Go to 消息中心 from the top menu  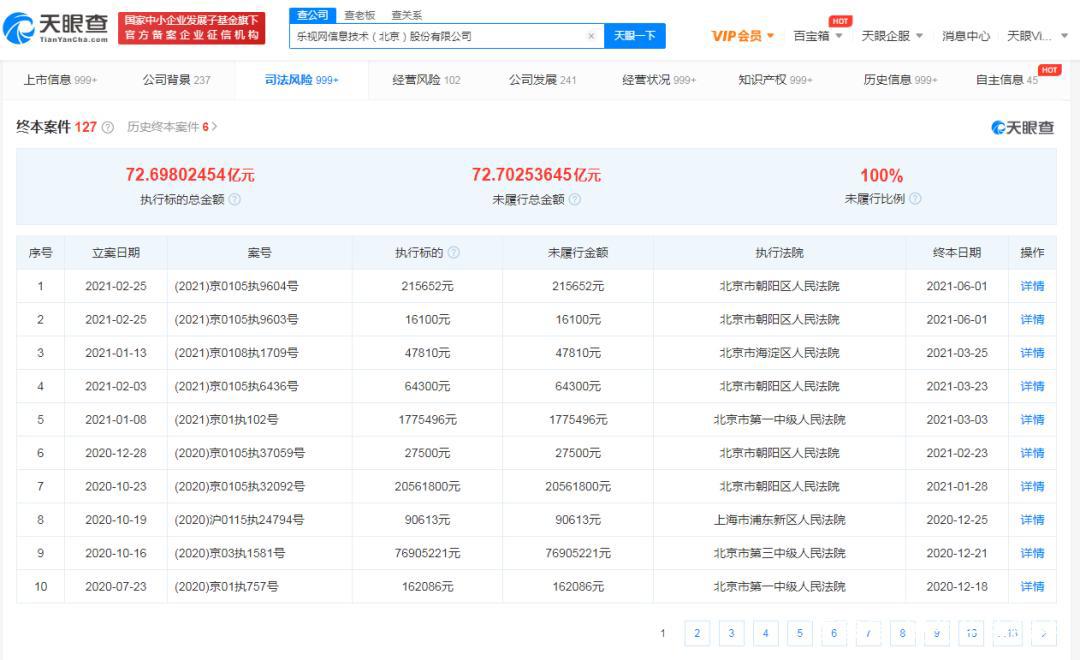(x=963, y=35)
